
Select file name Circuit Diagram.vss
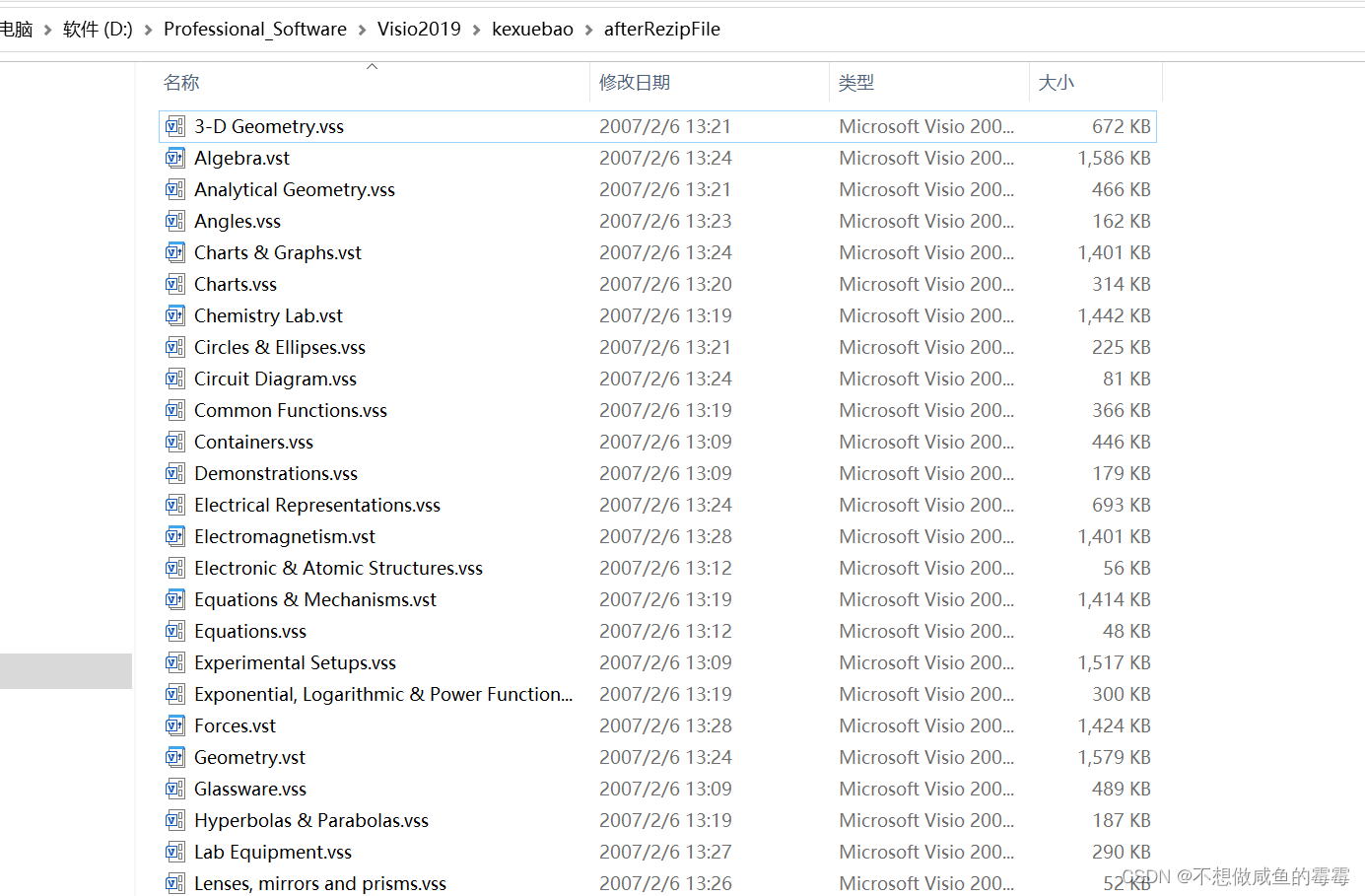point(275,379)
